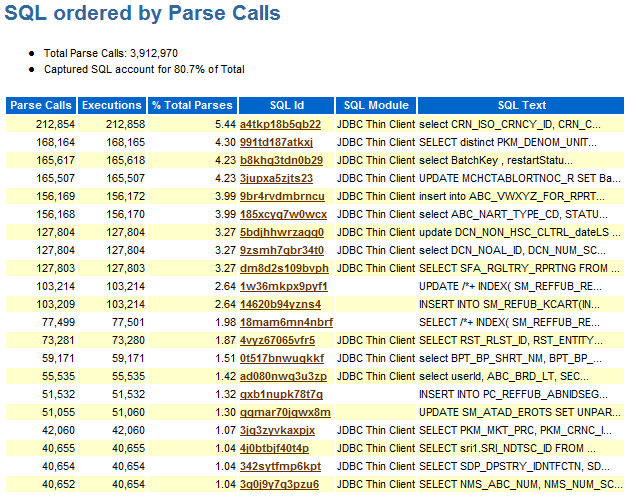637x502 pixels.
Task: Click text 'INSERT INTO PC_REFFUB_ABNIDSEG...'
Action: pos(514,394)
